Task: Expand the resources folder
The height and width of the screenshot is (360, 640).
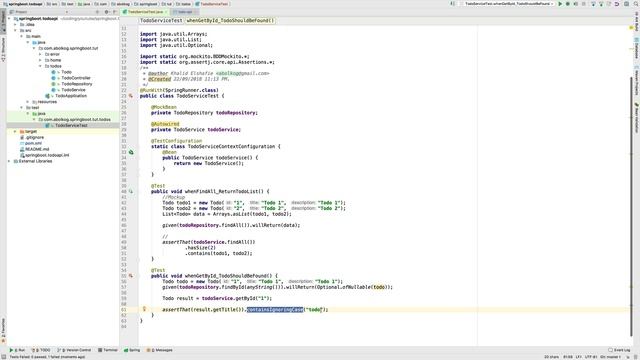Action: (28, 102)
